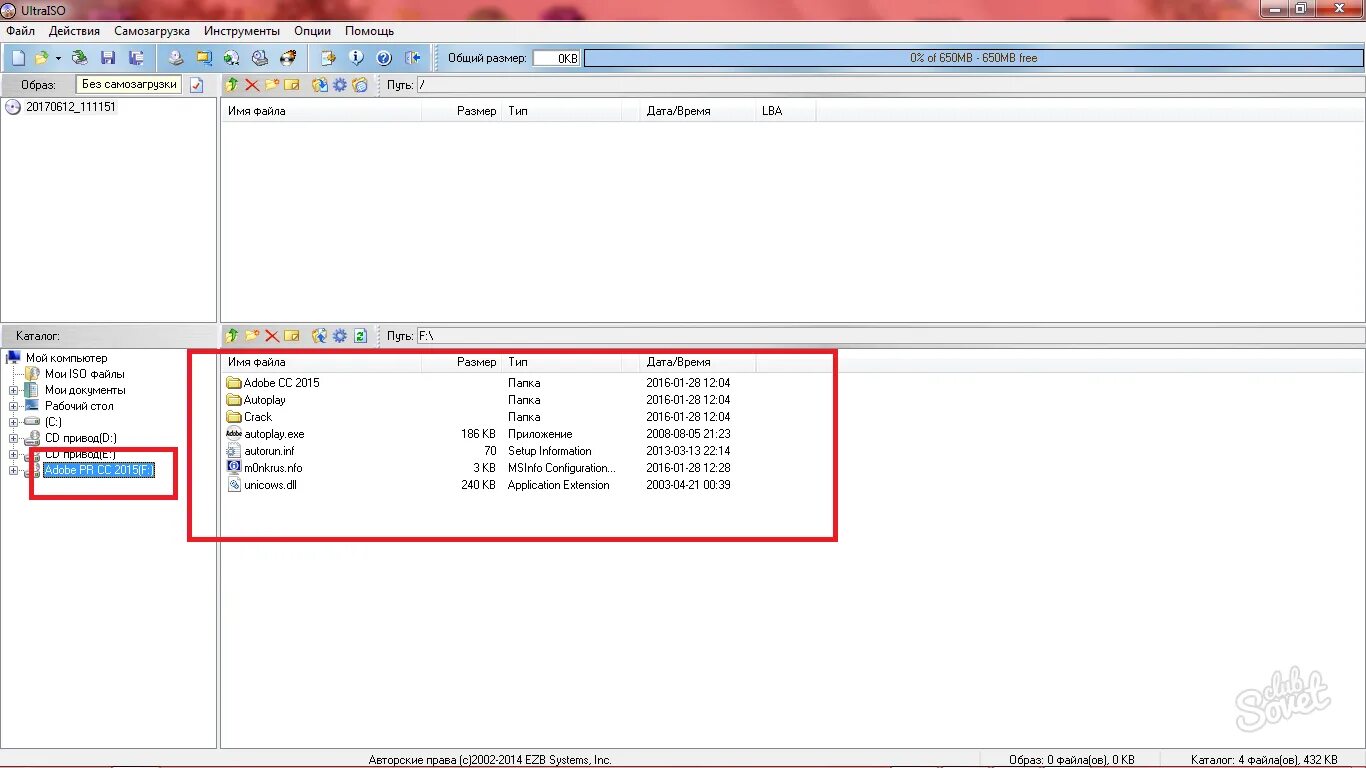Select the 20170612_111151 image node
The height and width of the screenshot is (768, 1366).
(x=71, y=107)
